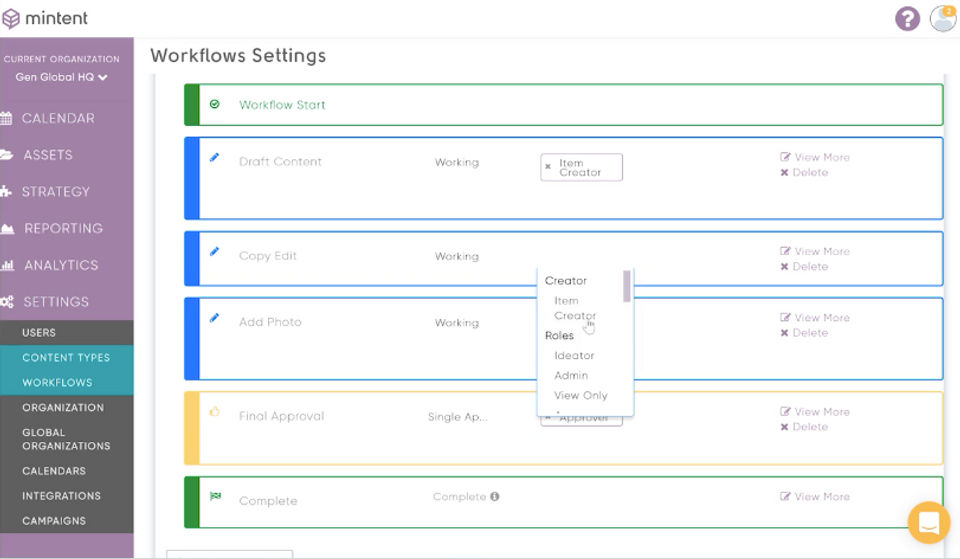Viewport: 960px width, 559px height.
Task: Open the help question mark icon
Action: click(907, 18)
